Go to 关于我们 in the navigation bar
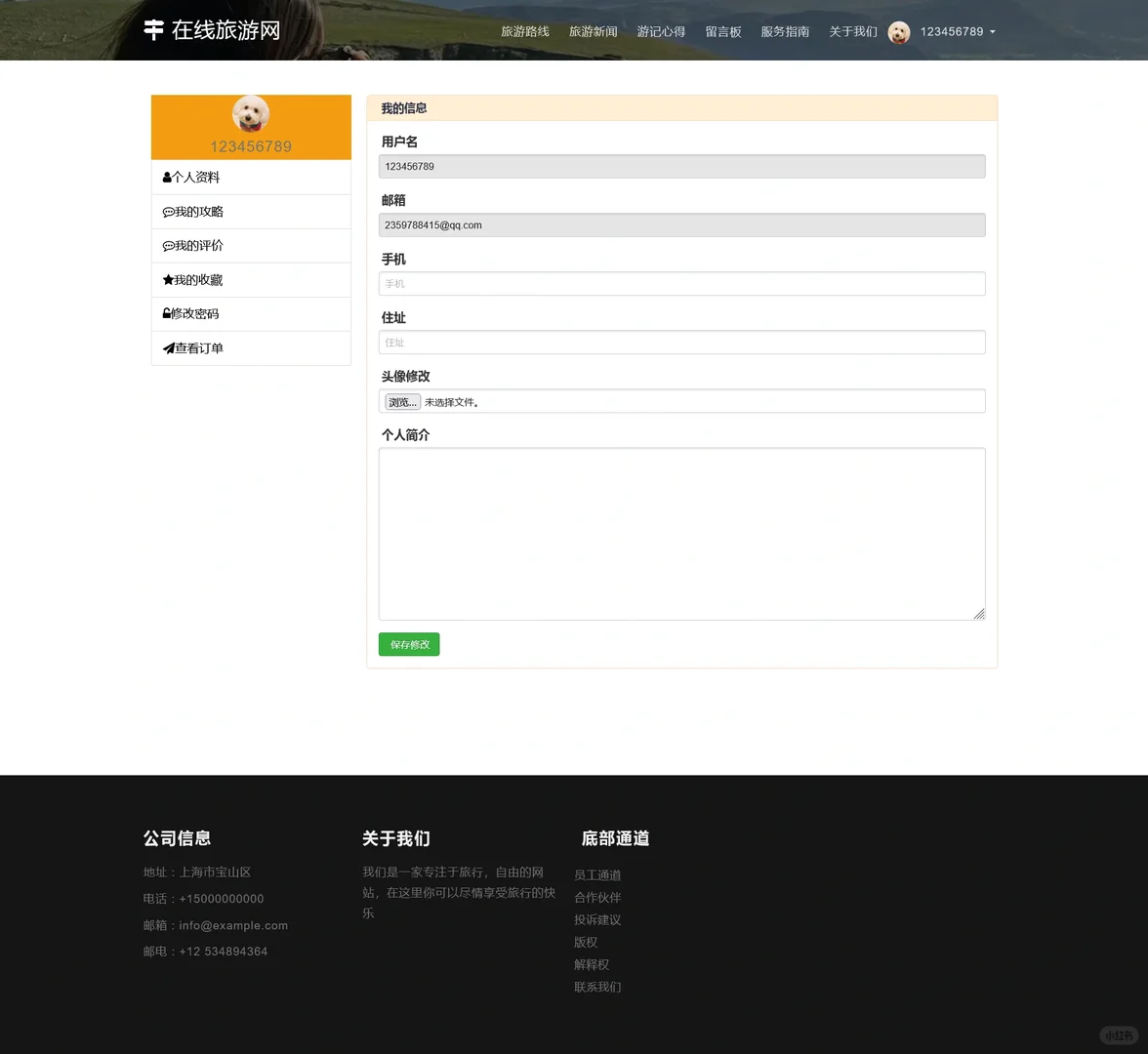This screenshot has height=1054, width=1148. (852, 31)
